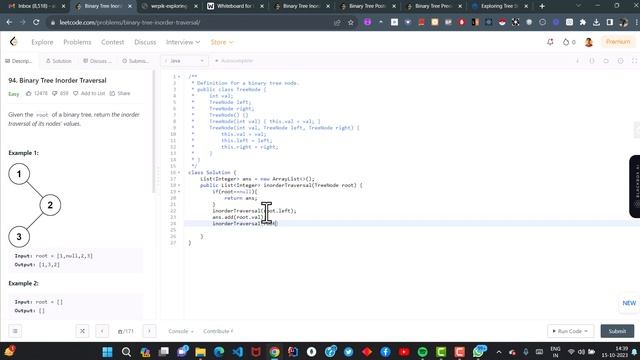Go to next problem arrow

click(149, 331)
